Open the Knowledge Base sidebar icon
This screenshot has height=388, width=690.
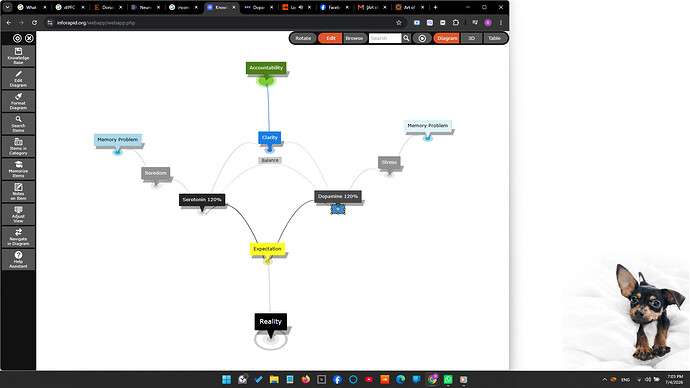(x=18, y=56)
